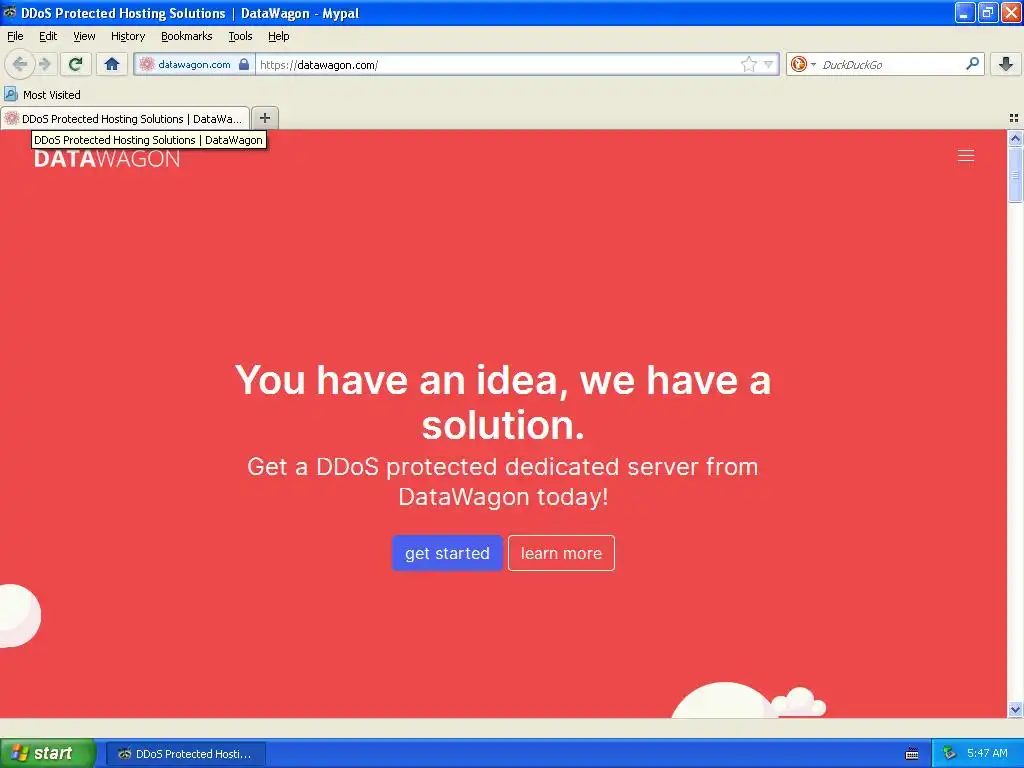Open the Edit menu

click(x=48, y=36)
